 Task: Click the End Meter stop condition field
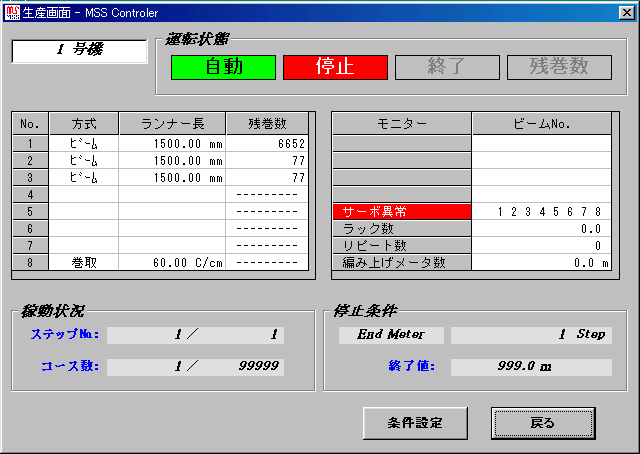click(391, 335)
